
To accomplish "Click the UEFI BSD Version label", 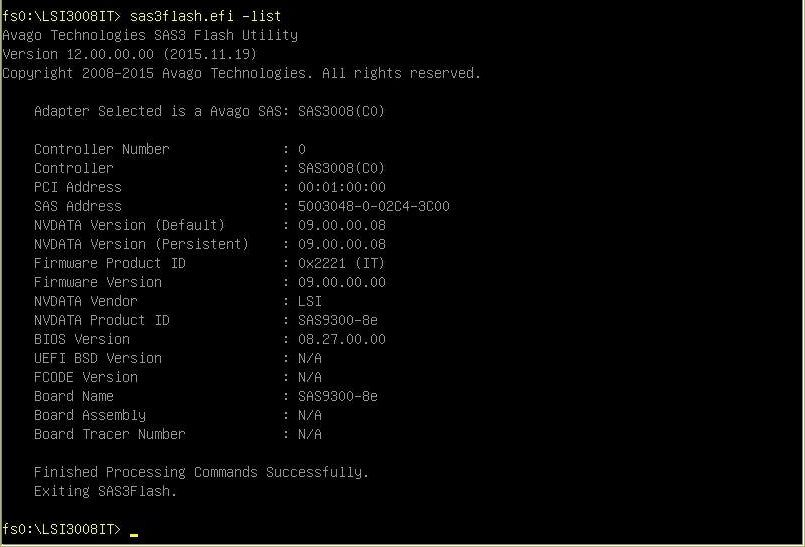I will point(98,359).
